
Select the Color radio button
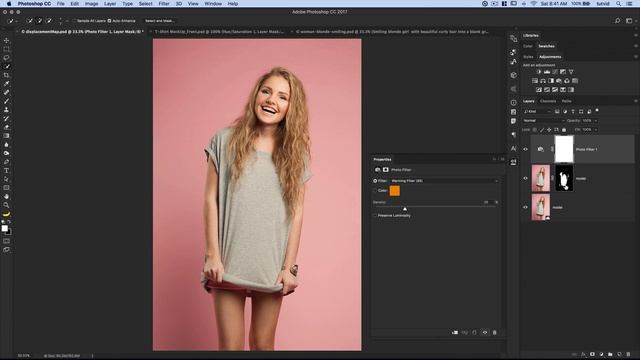pos(375,191)
